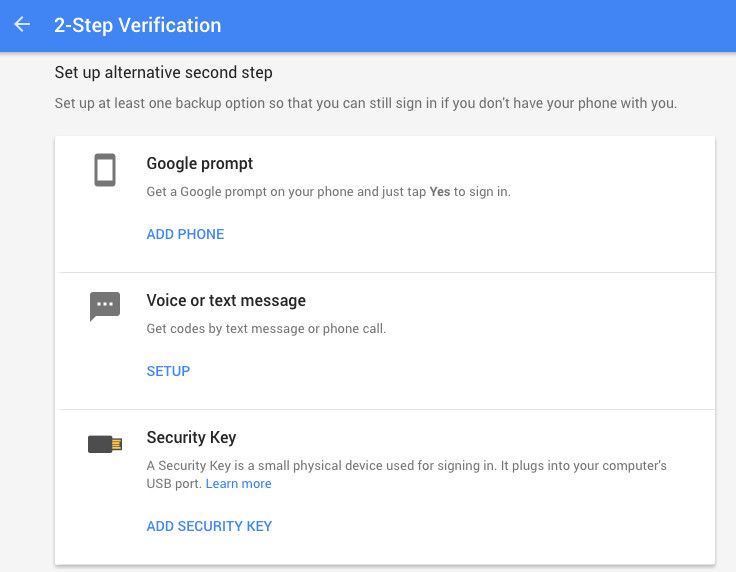The height and width of the screenshot is (572, 736).
Task: Select ADD PHONE under Google prompt
Action: [185, 234]
